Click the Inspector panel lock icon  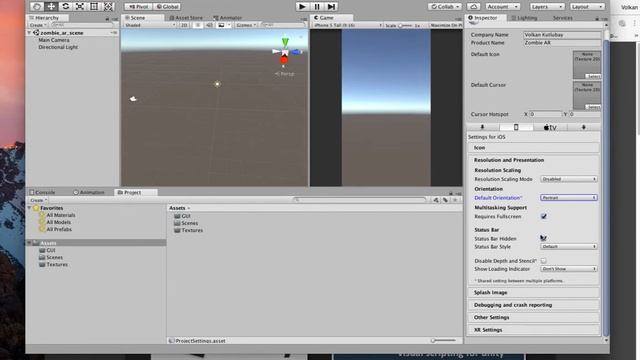click(x=597, y=18)
